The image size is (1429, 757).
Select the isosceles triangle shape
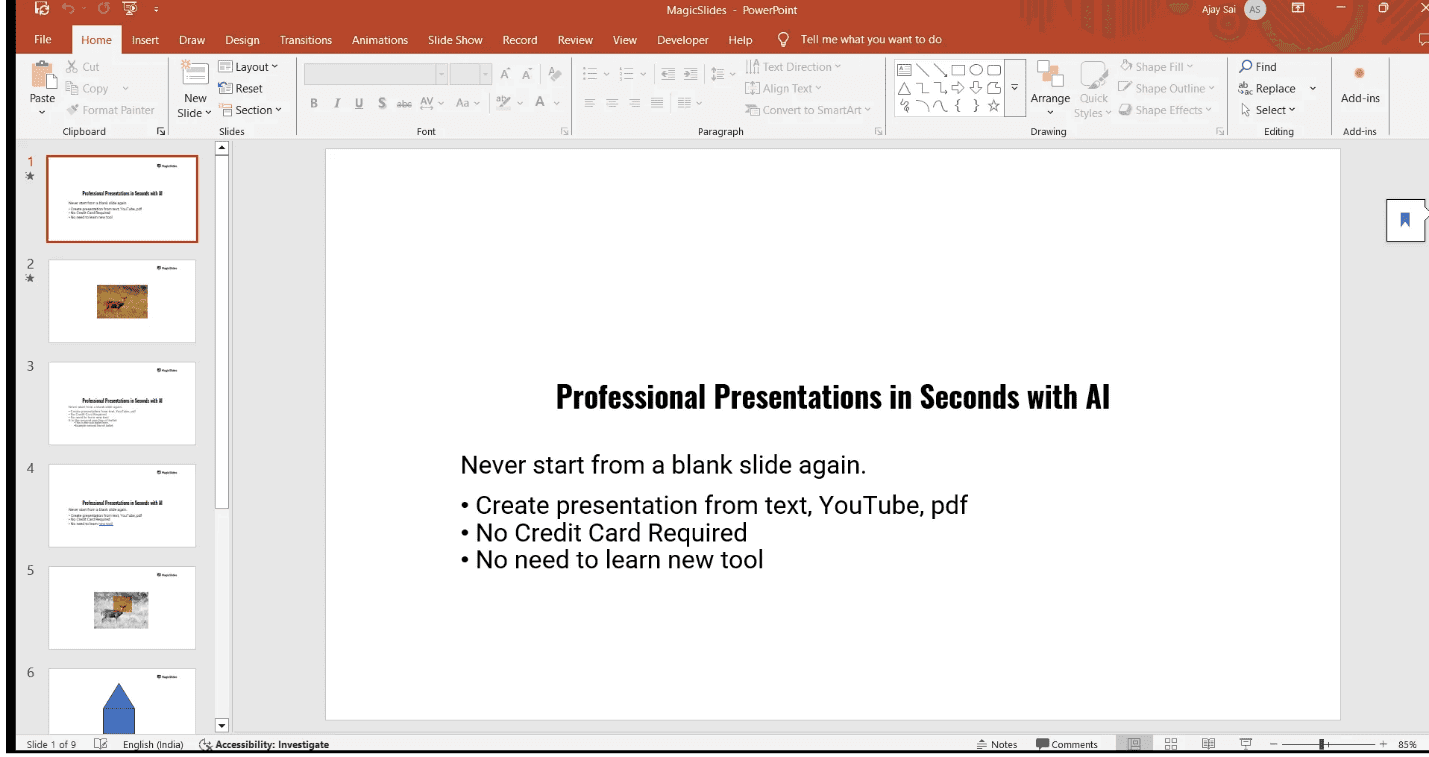(904, 88)
